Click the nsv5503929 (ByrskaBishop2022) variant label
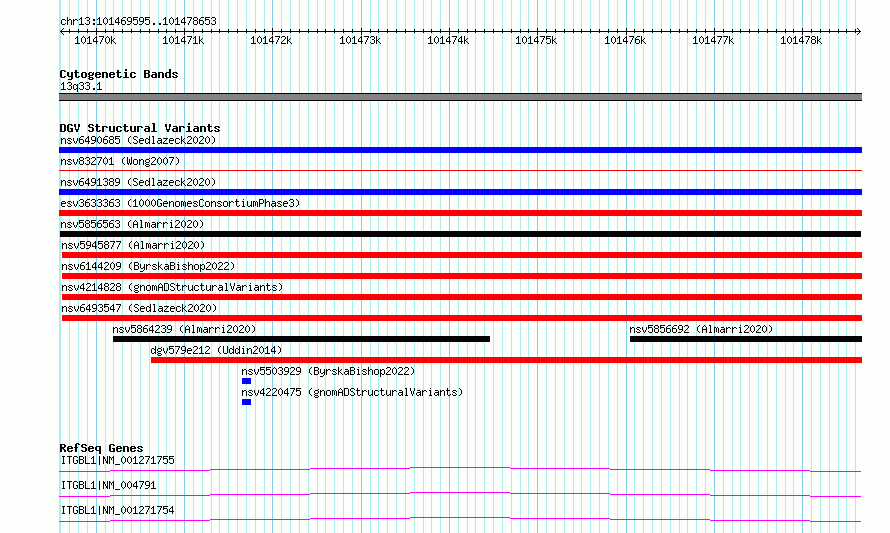This screenshot has width=890, height=533. (x=328, y=371)
